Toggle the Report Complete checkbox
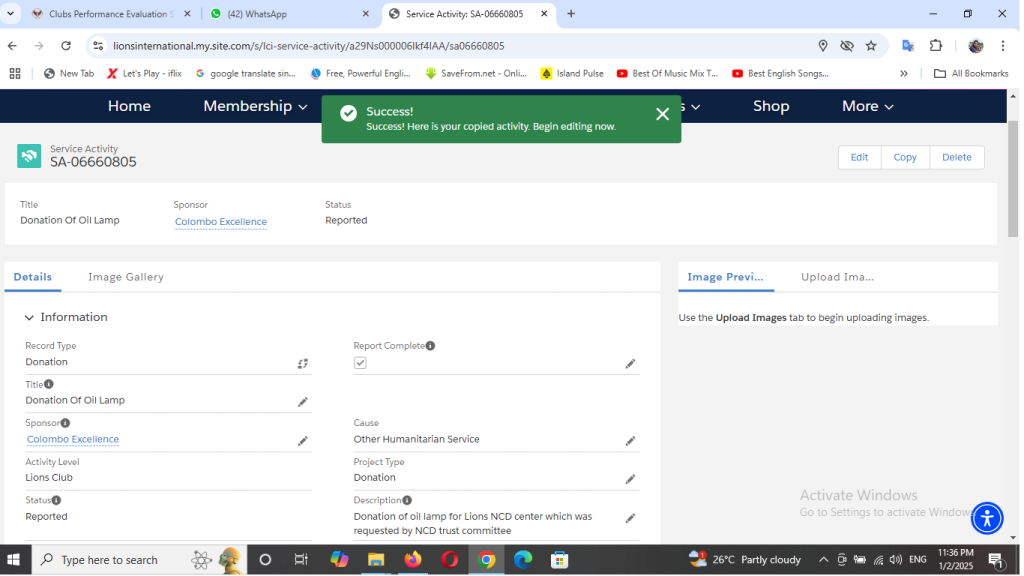The width and height of the screenshot is (1024, 576). pos(360,363)
